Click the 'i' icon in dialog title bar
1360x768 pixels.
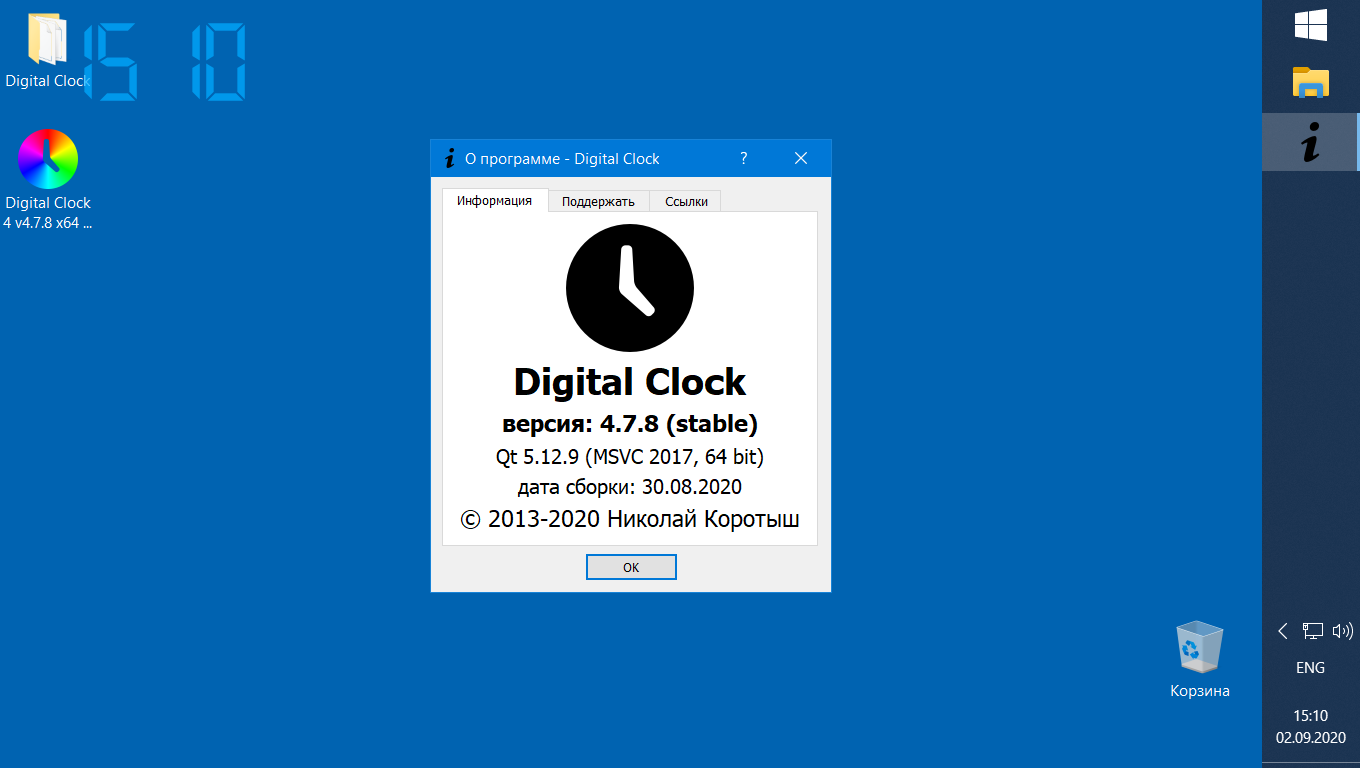tap(449, 158)
